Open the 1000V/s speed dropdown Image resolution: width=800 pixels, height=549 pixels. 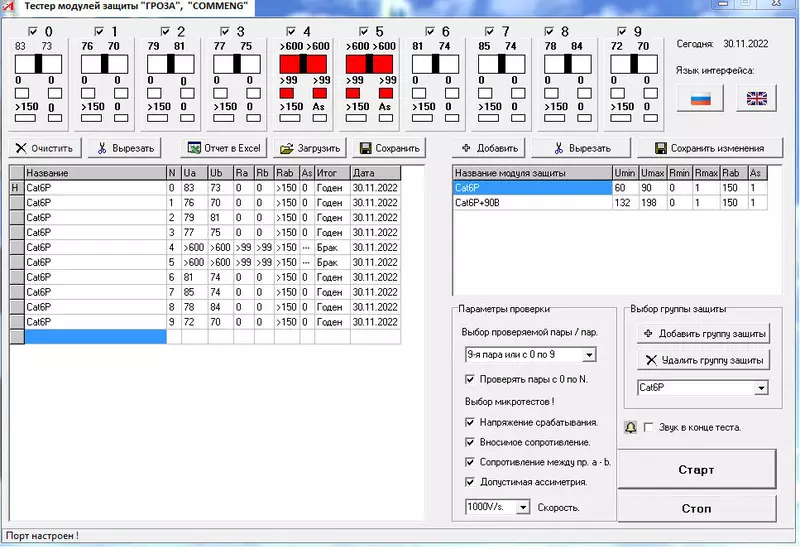[522, 507]
